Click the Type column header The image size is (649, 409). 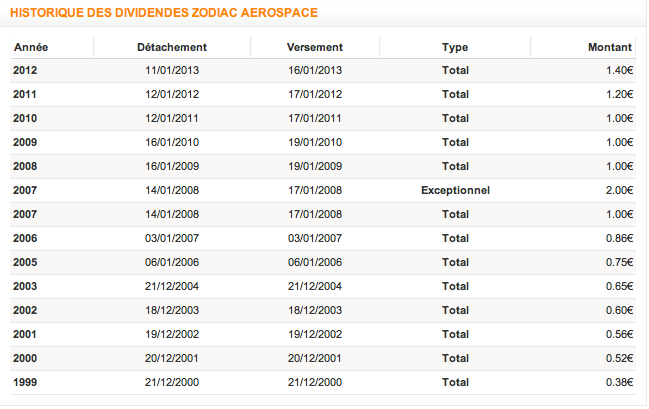455,47
